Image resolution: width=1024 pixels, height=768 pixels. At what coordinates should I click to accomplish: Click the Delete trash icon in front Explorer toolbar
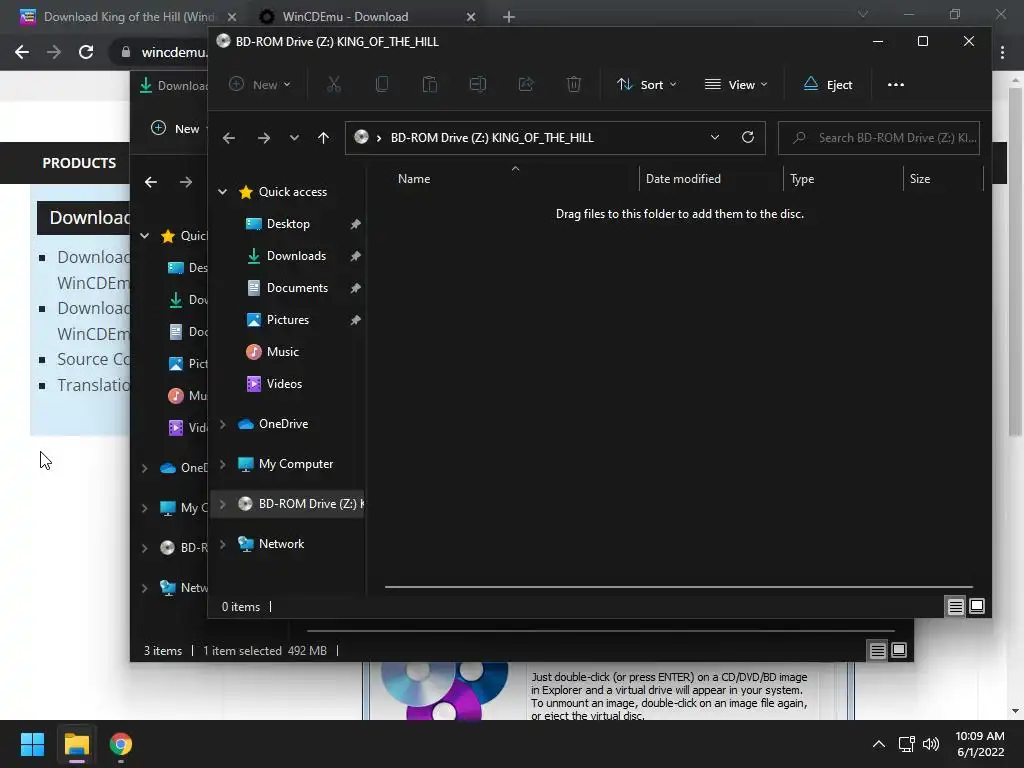tap(573, 84)
